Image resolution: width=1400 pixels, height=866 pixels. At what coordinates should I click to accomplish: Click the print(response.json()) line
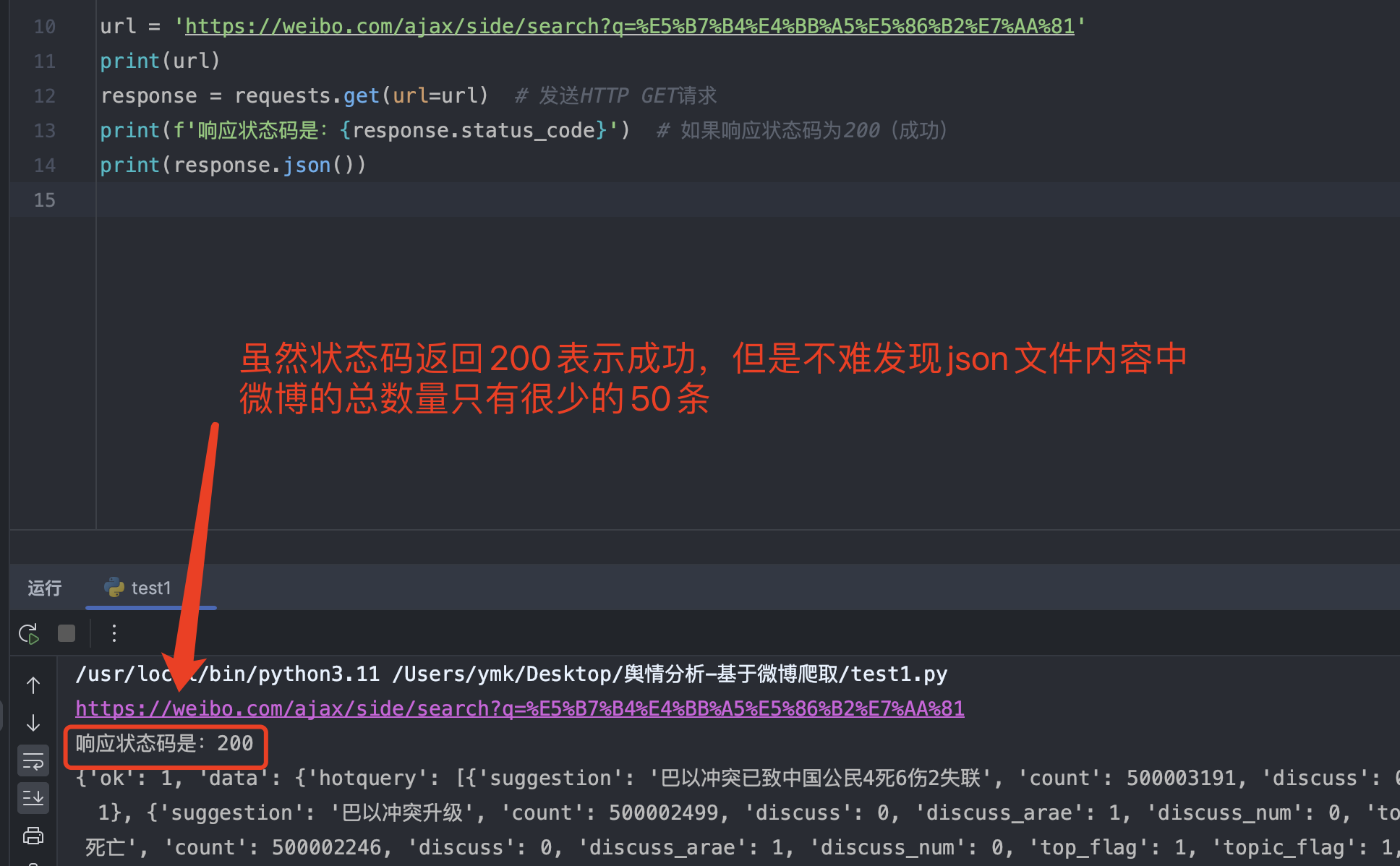(233, 166)
